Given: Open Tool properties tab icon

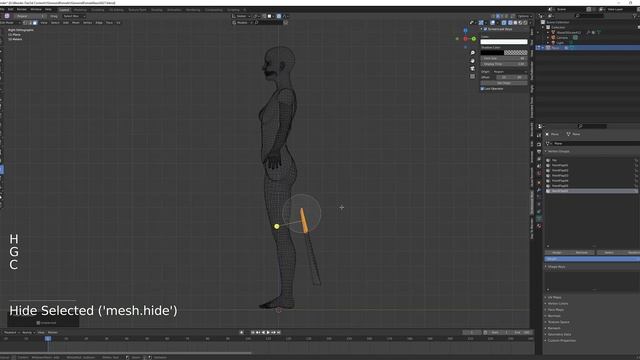Looking at the screenshot, I should click(539, 136).
